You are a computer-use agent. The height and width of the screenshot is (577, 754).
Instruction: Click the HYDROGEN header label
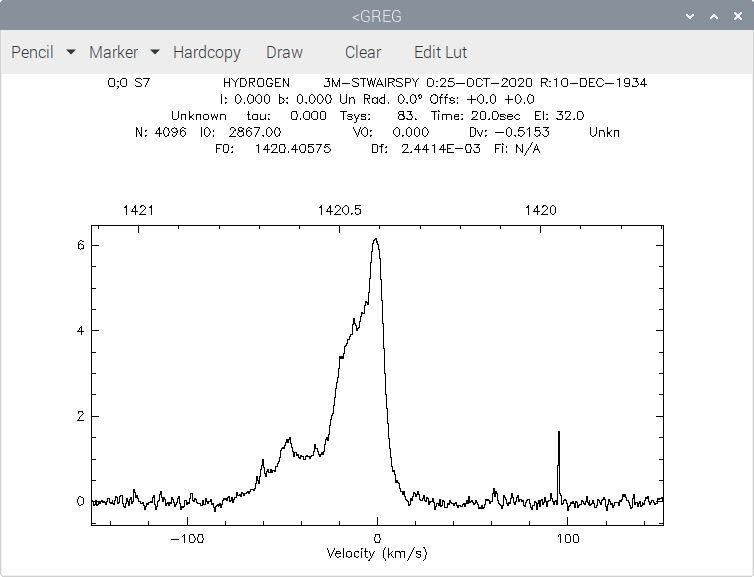click(x=256, y=83)
